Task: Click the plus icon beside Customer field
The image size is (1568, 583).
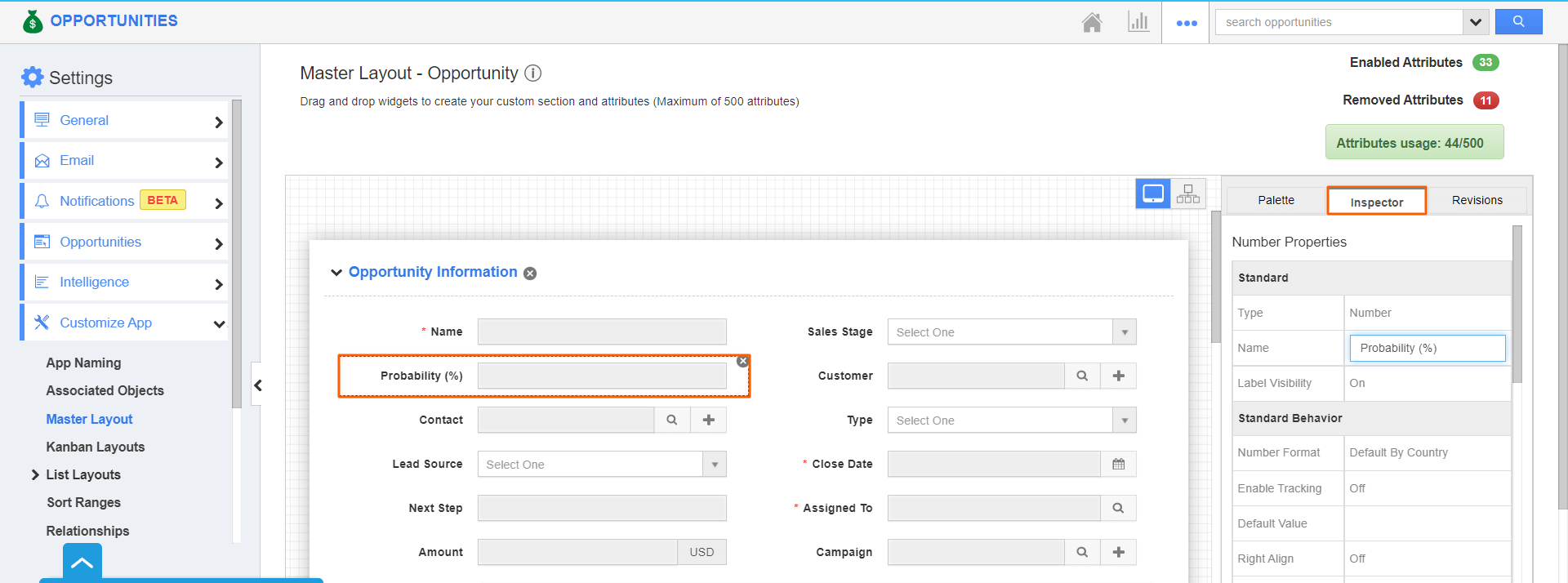Action: [x=1118, y=376]
